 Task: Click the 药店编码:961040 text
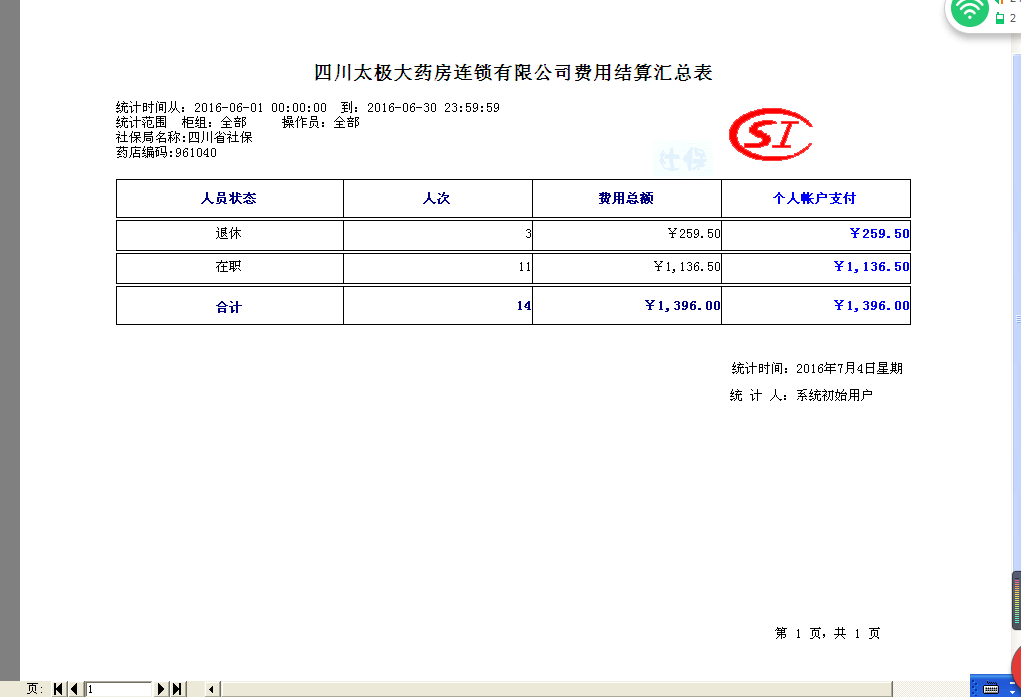click(166, 152)
